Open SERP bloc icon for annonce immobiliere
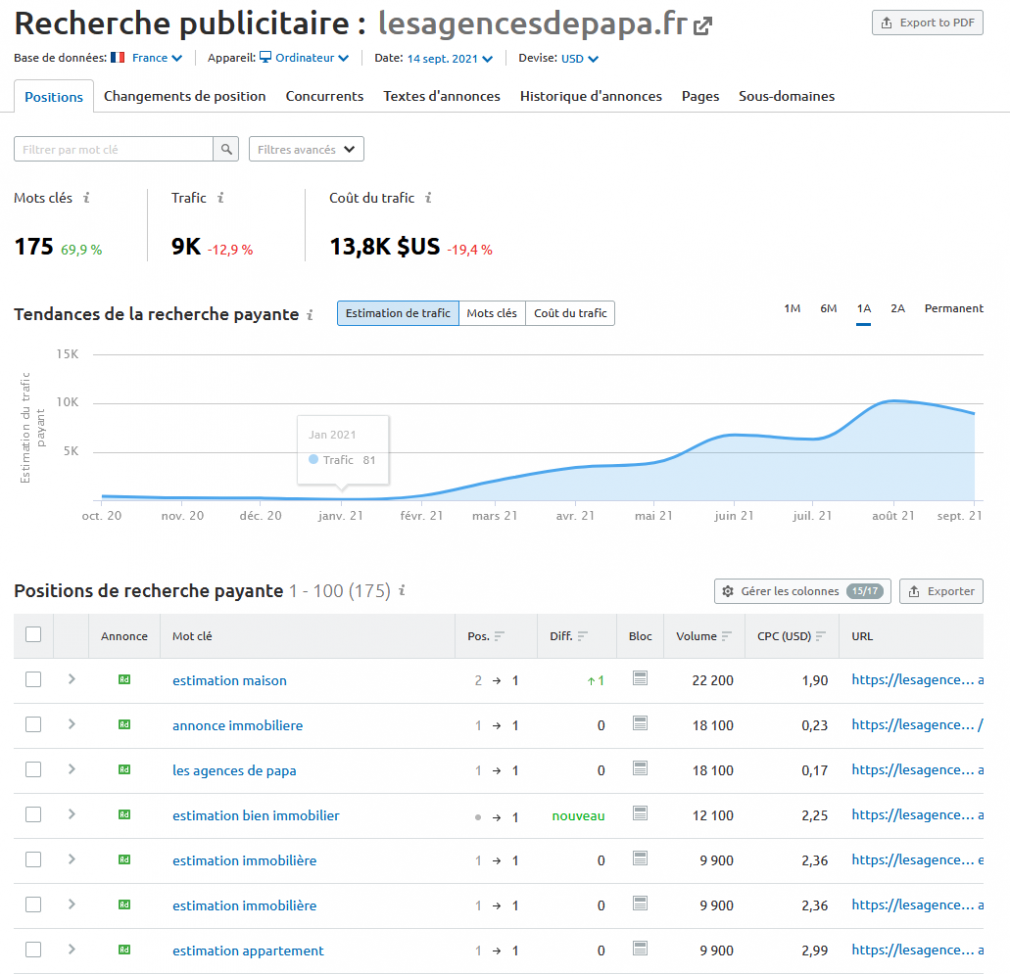 640,723
